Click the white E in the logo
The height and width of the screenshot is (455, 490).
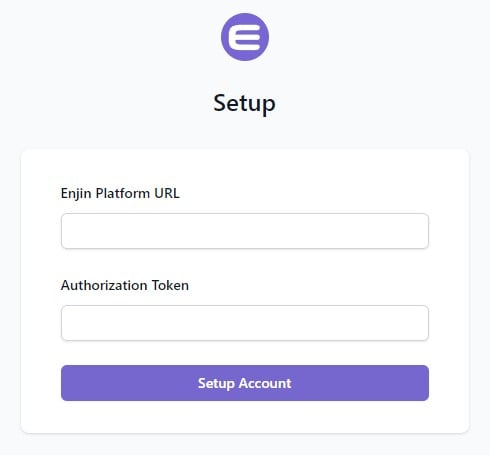245,37
